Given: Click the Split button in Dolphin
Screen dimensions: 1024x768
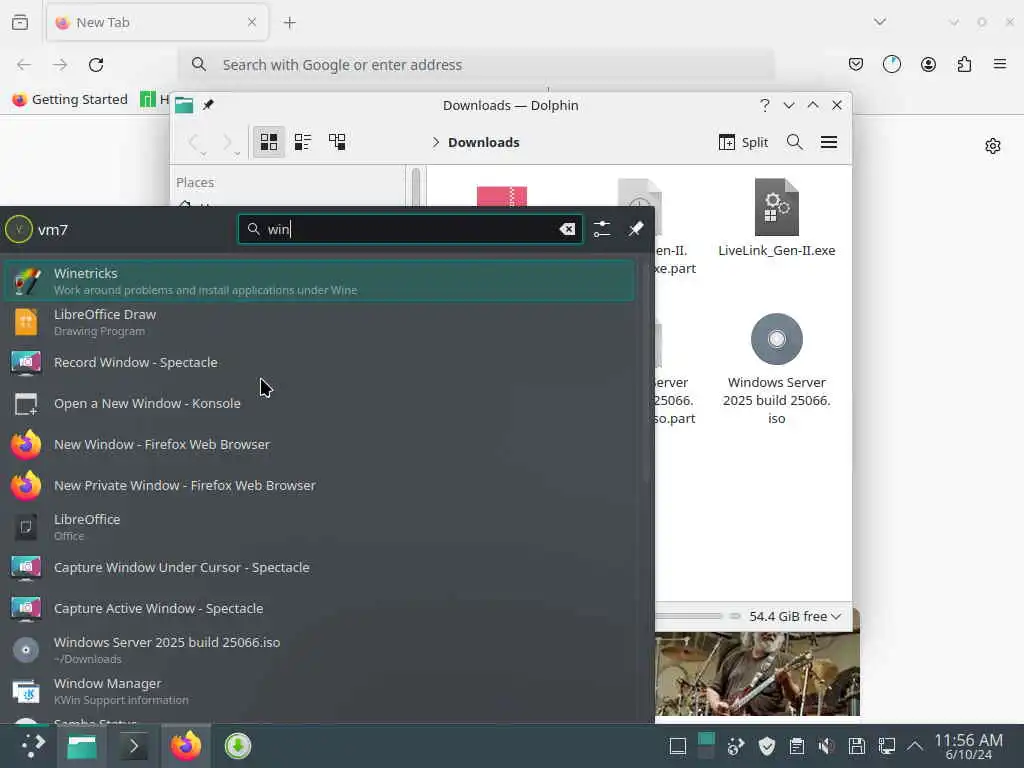Looking at the screenshot, I should coord(743,142).
